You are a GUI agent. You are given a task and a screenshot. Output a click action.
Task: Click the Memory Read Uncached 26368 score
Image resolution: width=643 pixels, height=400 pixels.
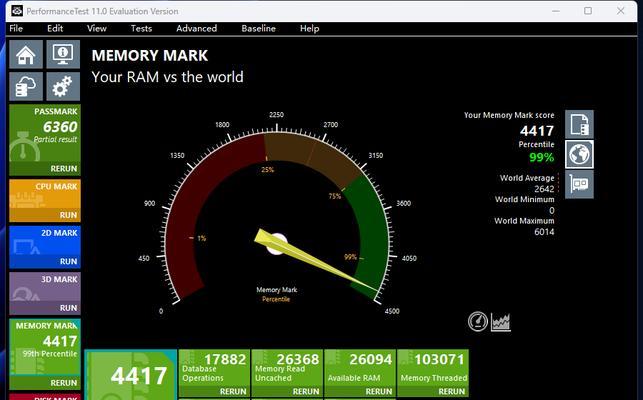298,359
